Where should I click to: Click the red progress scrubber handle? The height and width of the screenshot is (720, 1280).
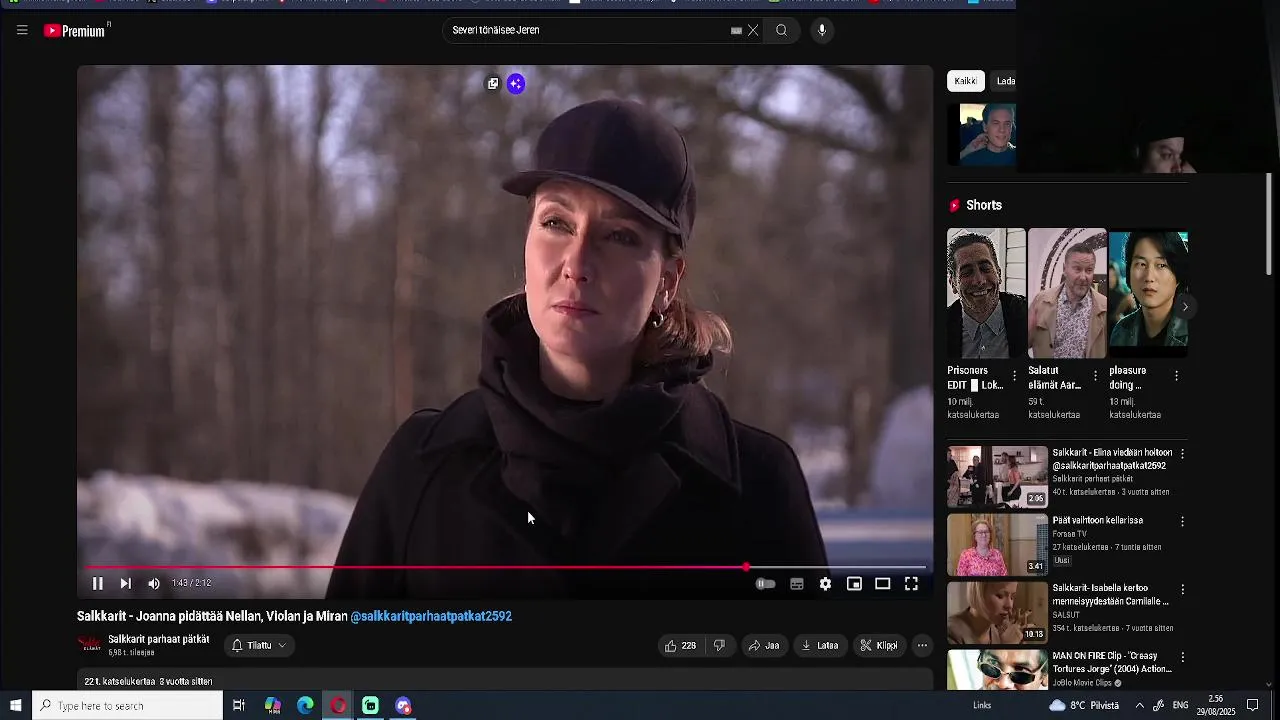[746, 567]
